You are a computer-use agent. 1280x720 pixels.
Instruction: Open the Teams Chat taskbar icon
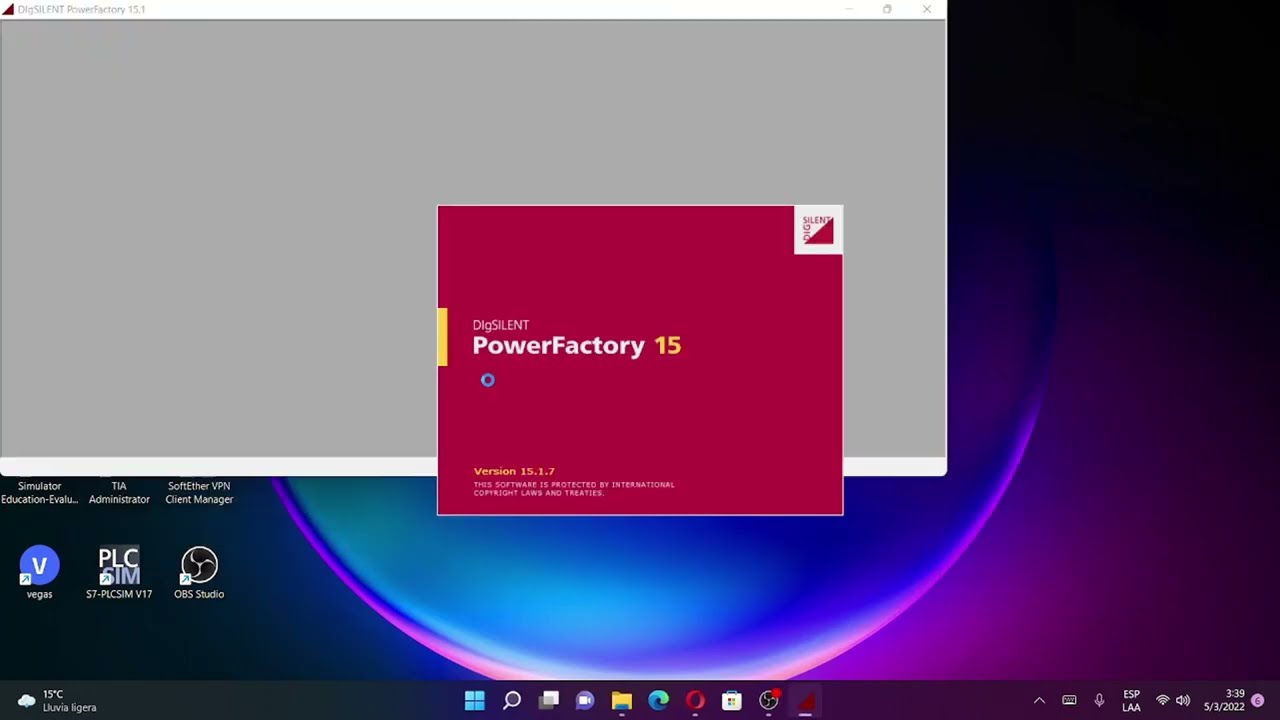point(585,701)
